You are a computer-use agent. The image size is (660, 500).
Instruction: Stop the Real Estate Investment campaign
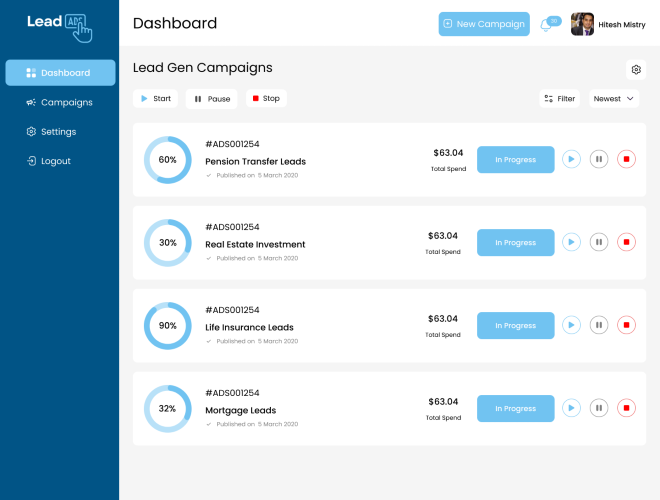pyautogui.click(x=626, y=242)
